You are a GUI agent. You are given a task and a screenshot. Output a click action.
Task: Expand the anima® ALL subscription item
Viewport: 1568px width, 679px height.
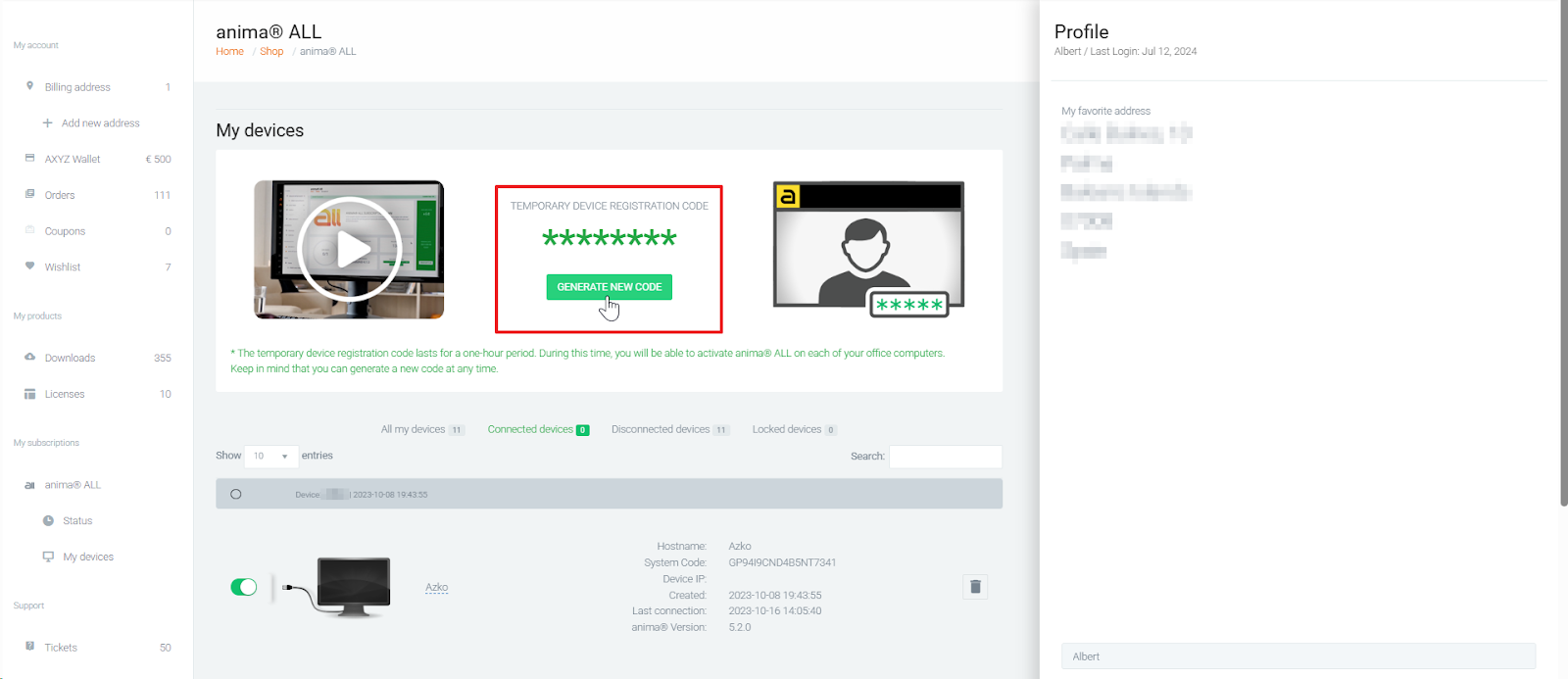(x=73, y=485)
